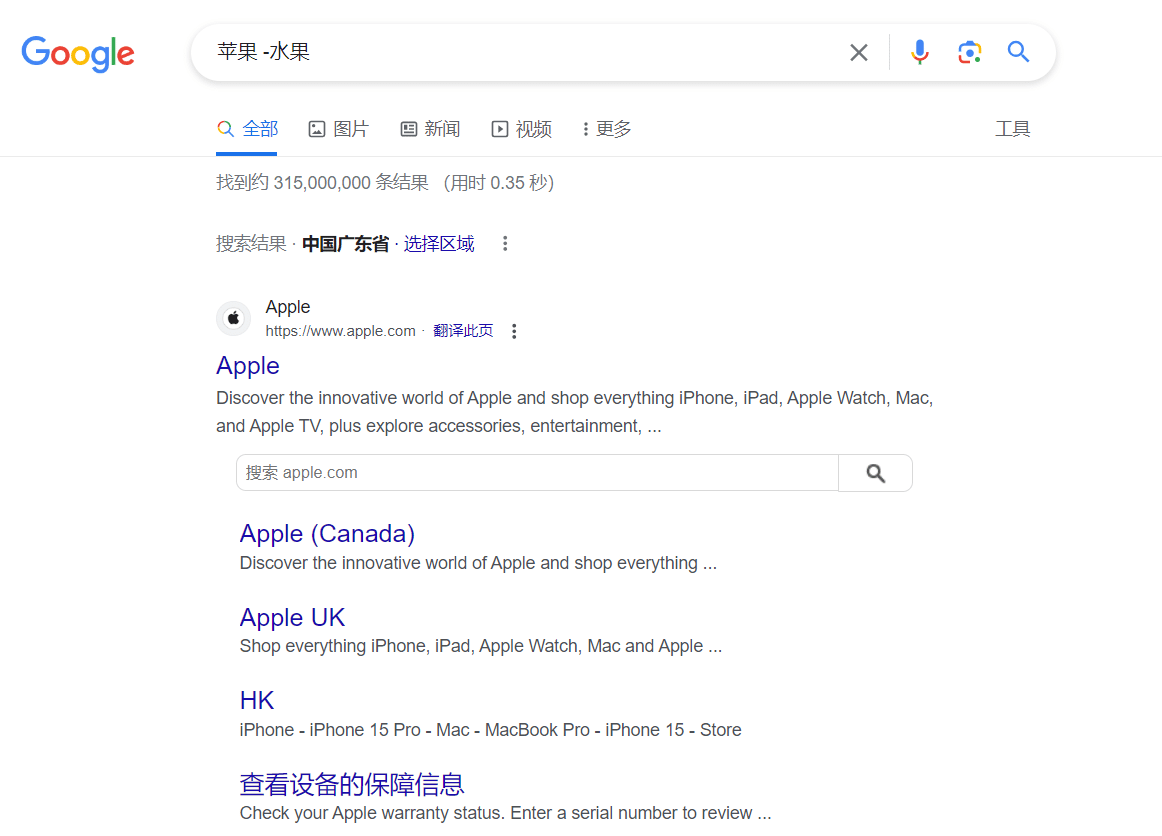Click the Apple site name above URL
Viewport: 1162px width, 836px height.
click(288, 307)
